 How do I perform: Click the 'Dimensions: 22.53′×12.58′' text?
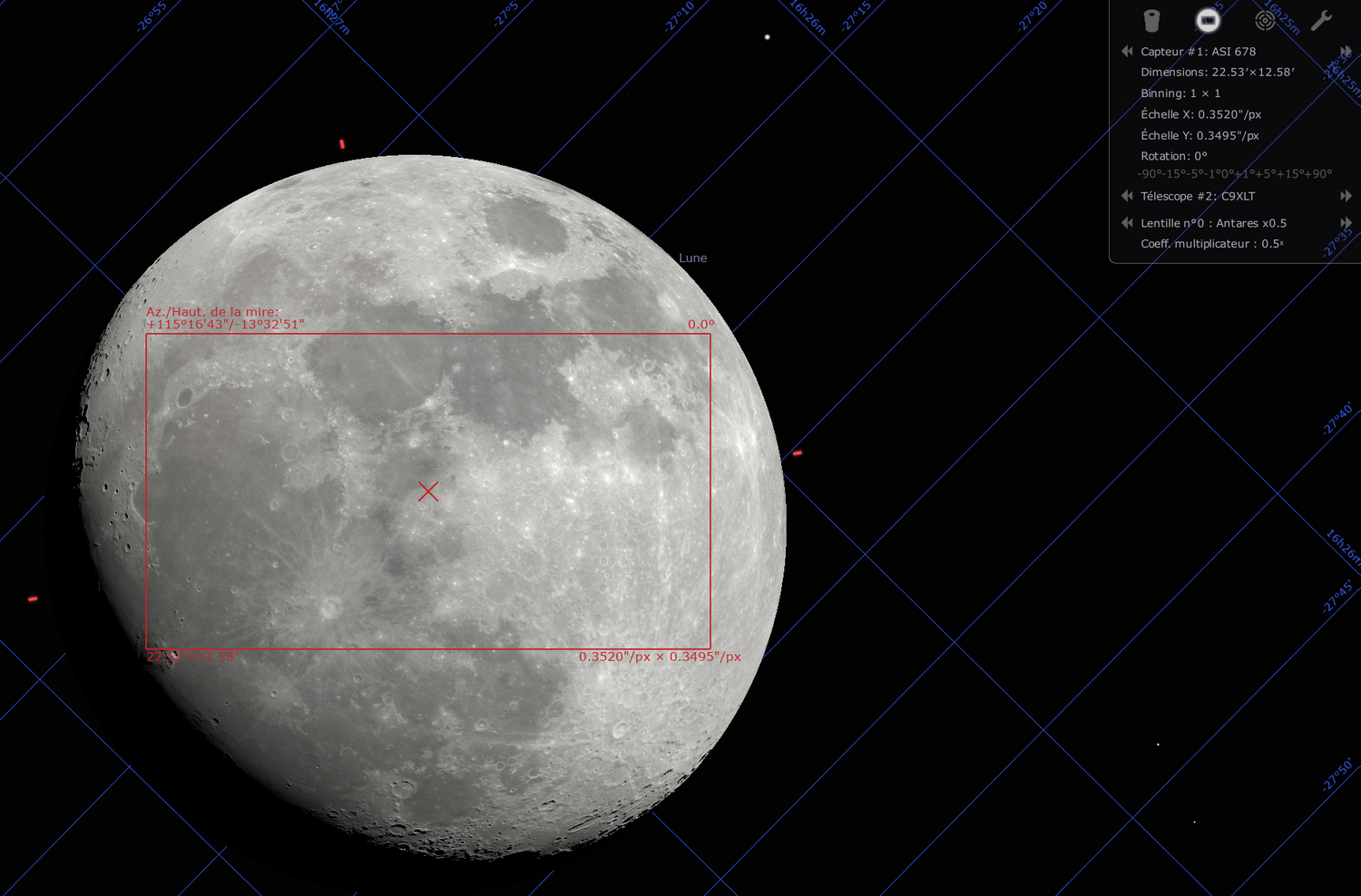(x=1218, y=73)
